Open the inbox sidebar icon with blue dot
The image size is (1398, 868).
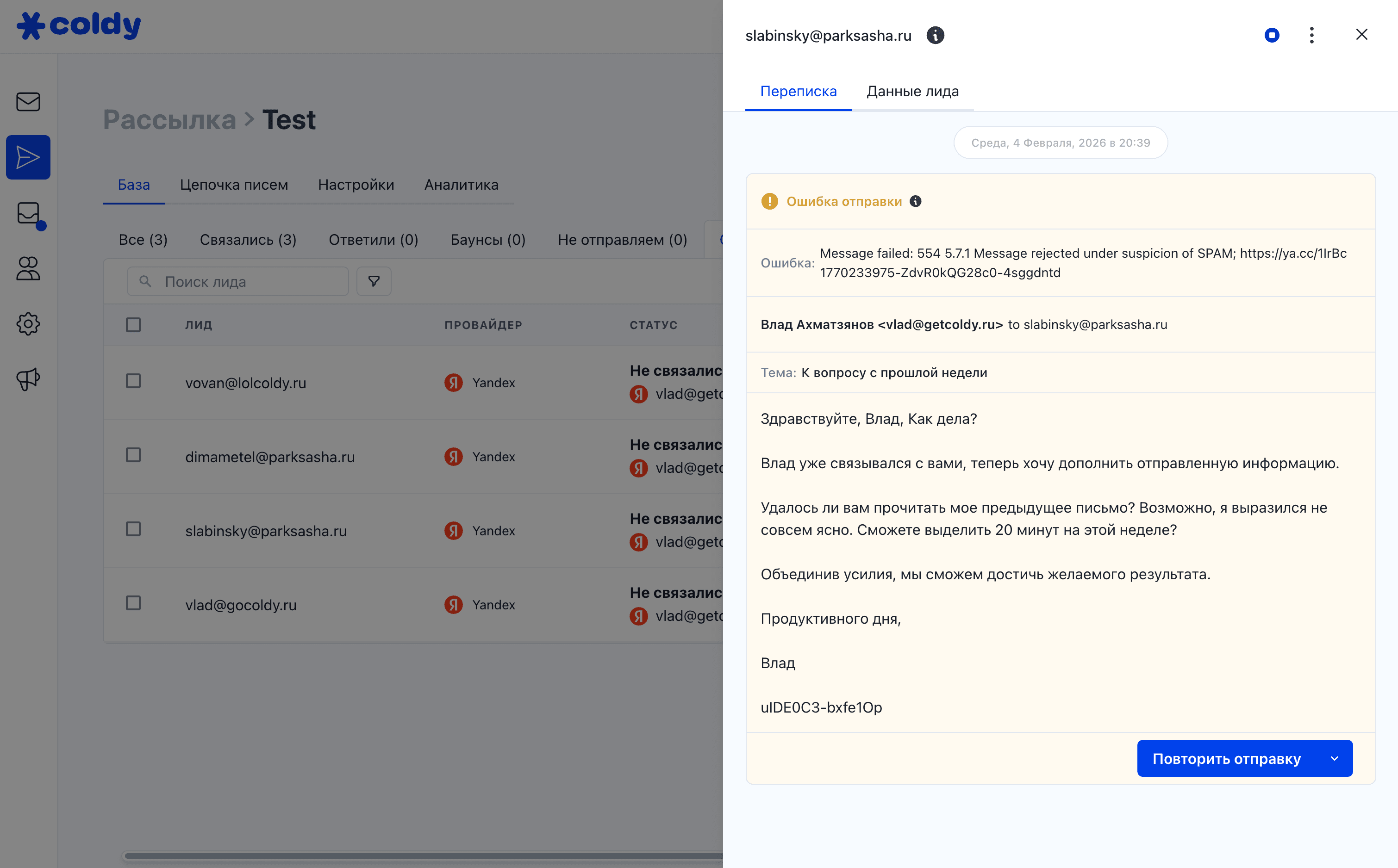(29, 214)
